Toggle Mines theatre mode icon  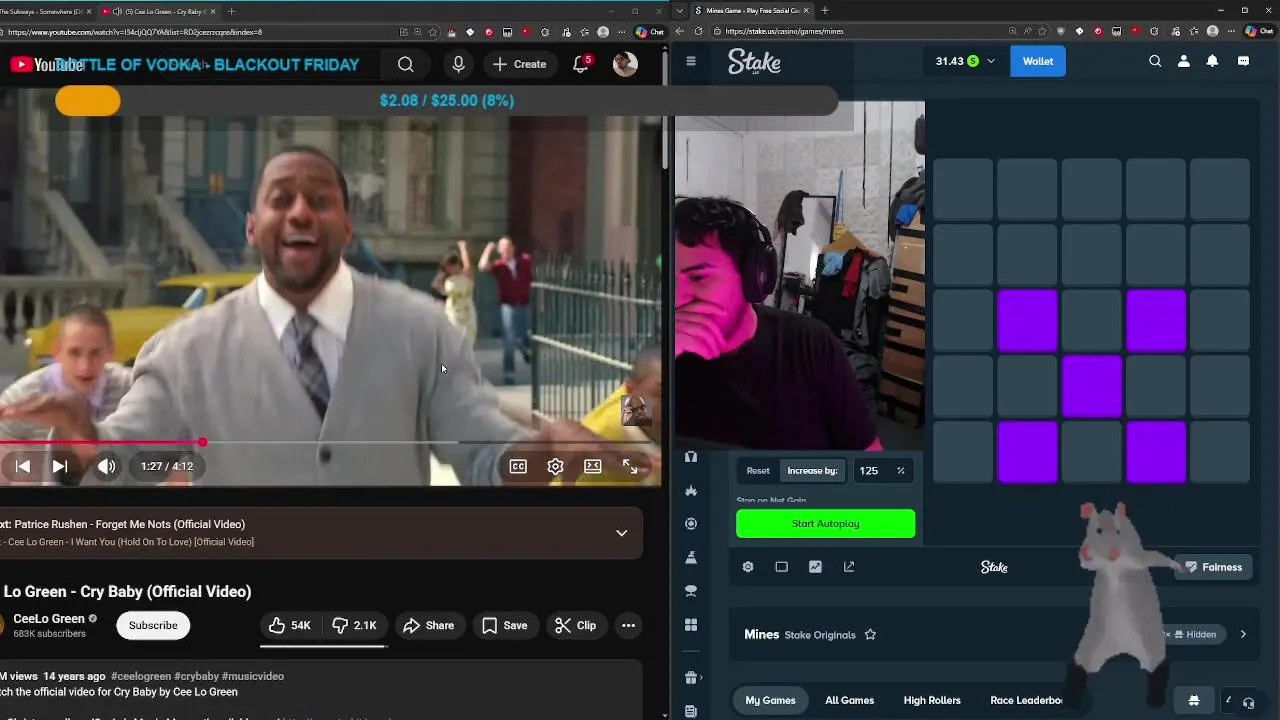[781, 567]
